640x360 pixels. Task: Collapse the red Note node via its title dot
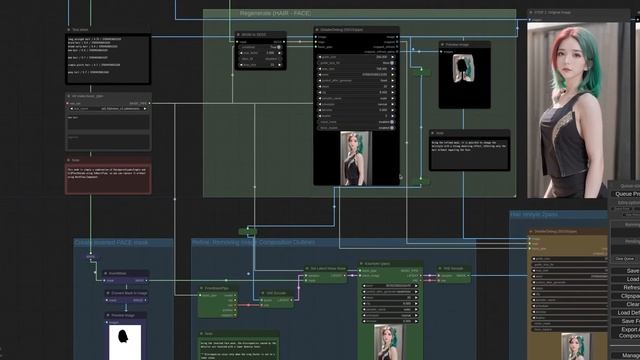69,160
